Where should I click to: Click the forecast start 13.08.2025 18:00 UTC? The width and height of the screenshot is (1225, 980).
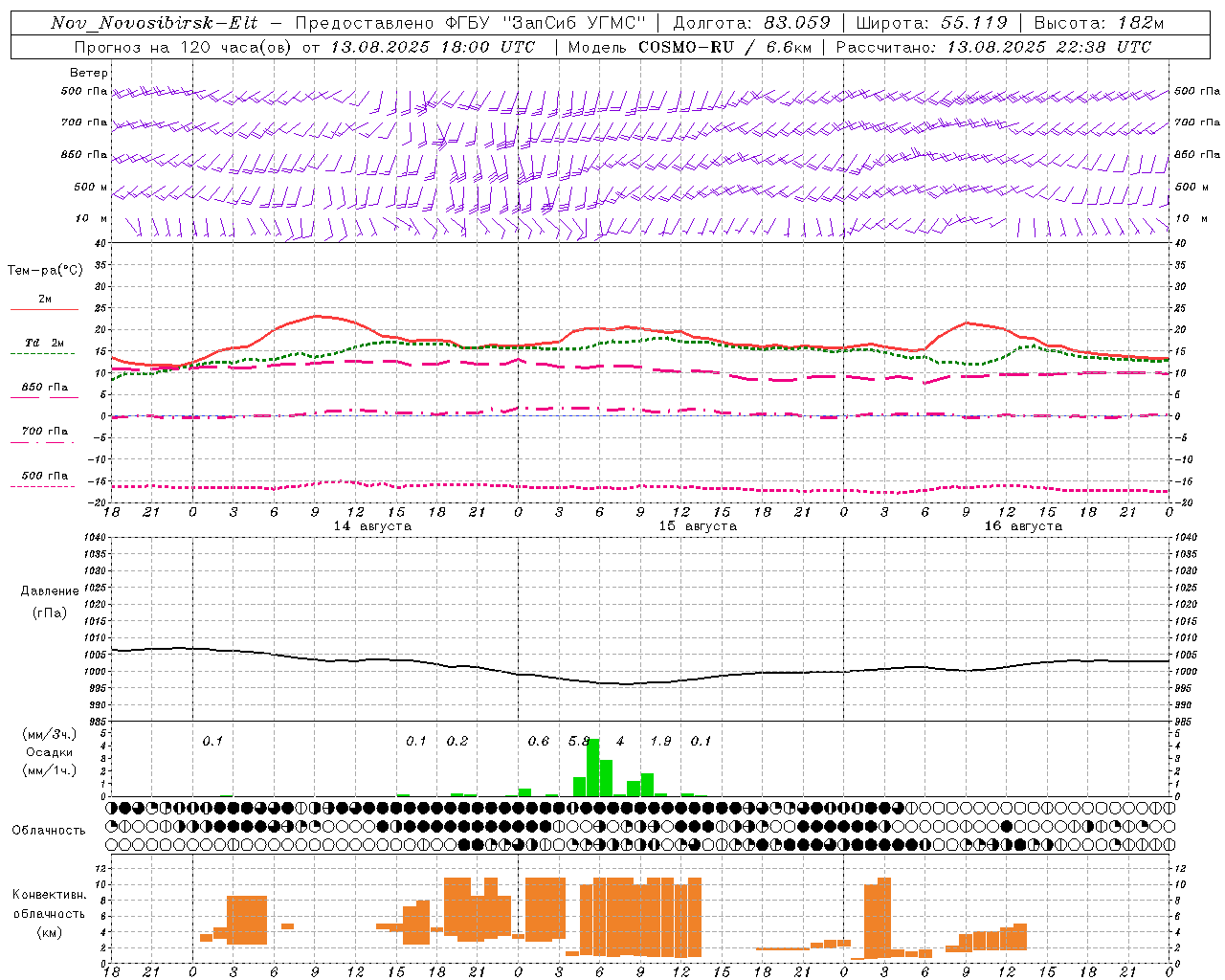432,47
